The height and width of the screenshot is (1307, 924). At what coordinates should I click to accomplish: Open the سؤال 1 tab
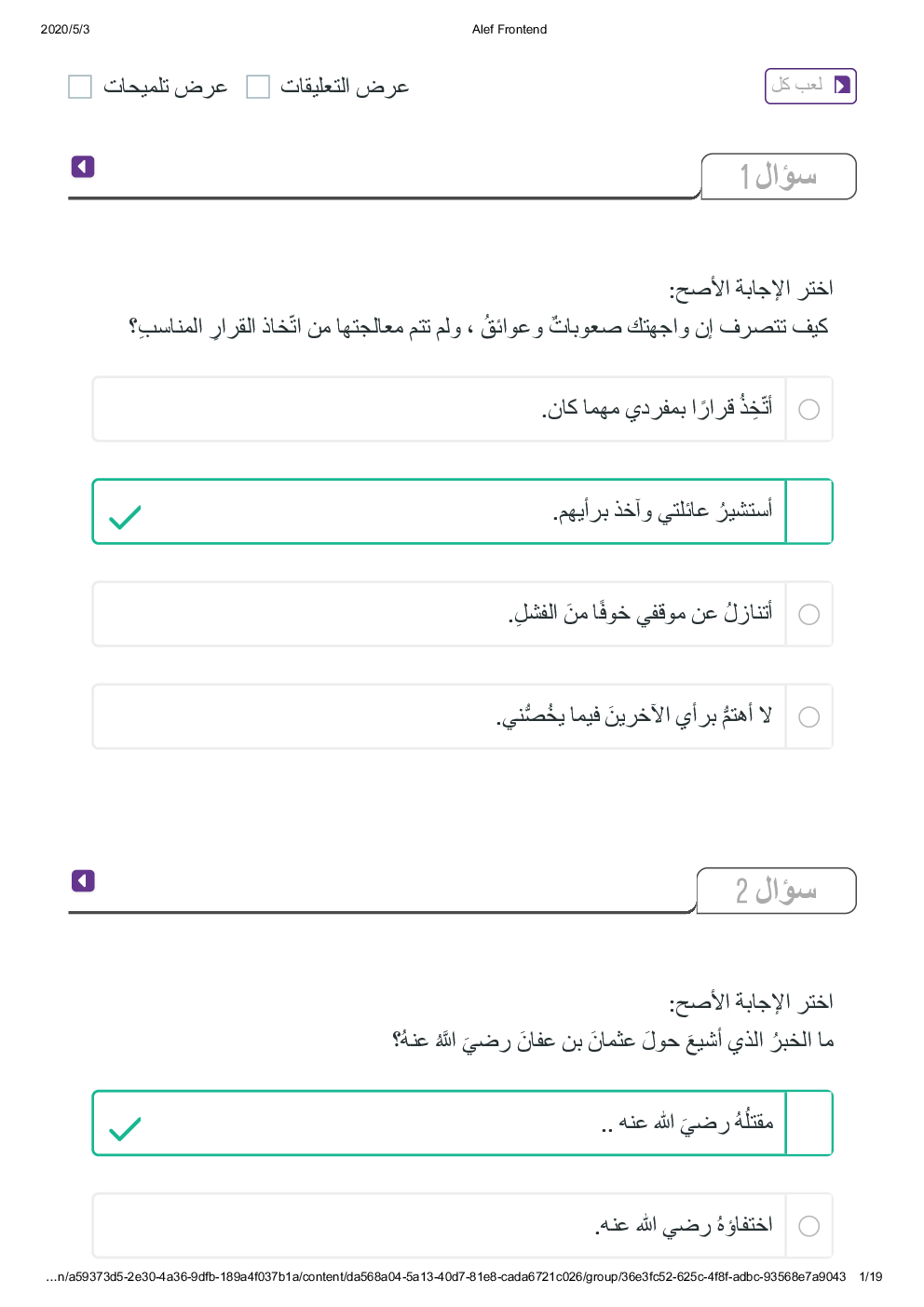click(778, 176)
